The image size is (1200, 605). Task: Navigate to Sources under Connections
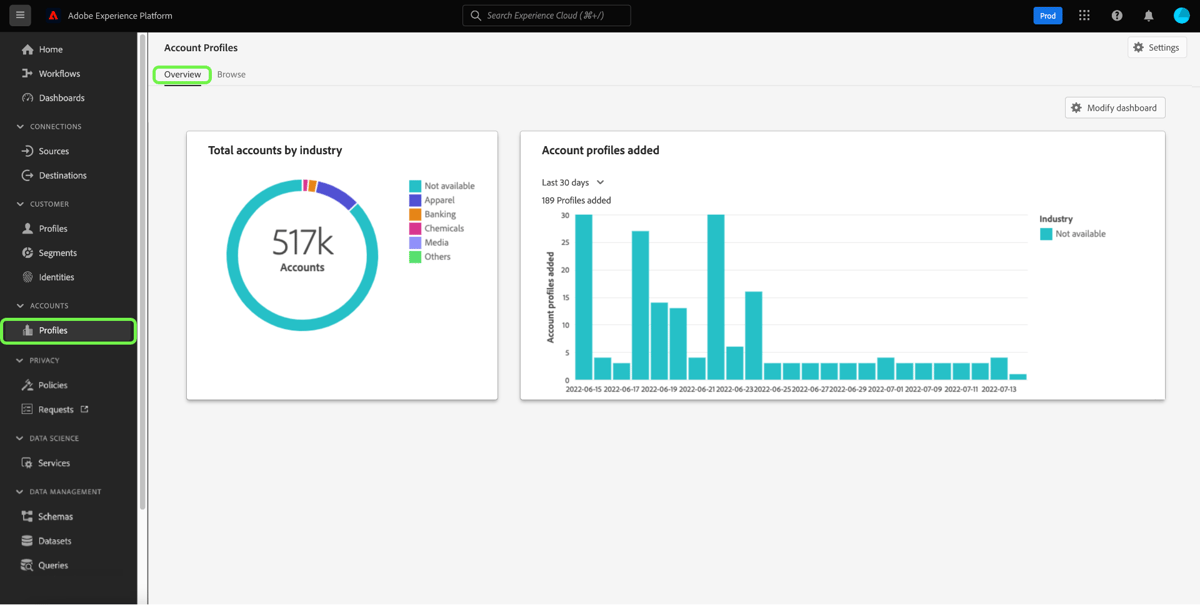[50, 151]
